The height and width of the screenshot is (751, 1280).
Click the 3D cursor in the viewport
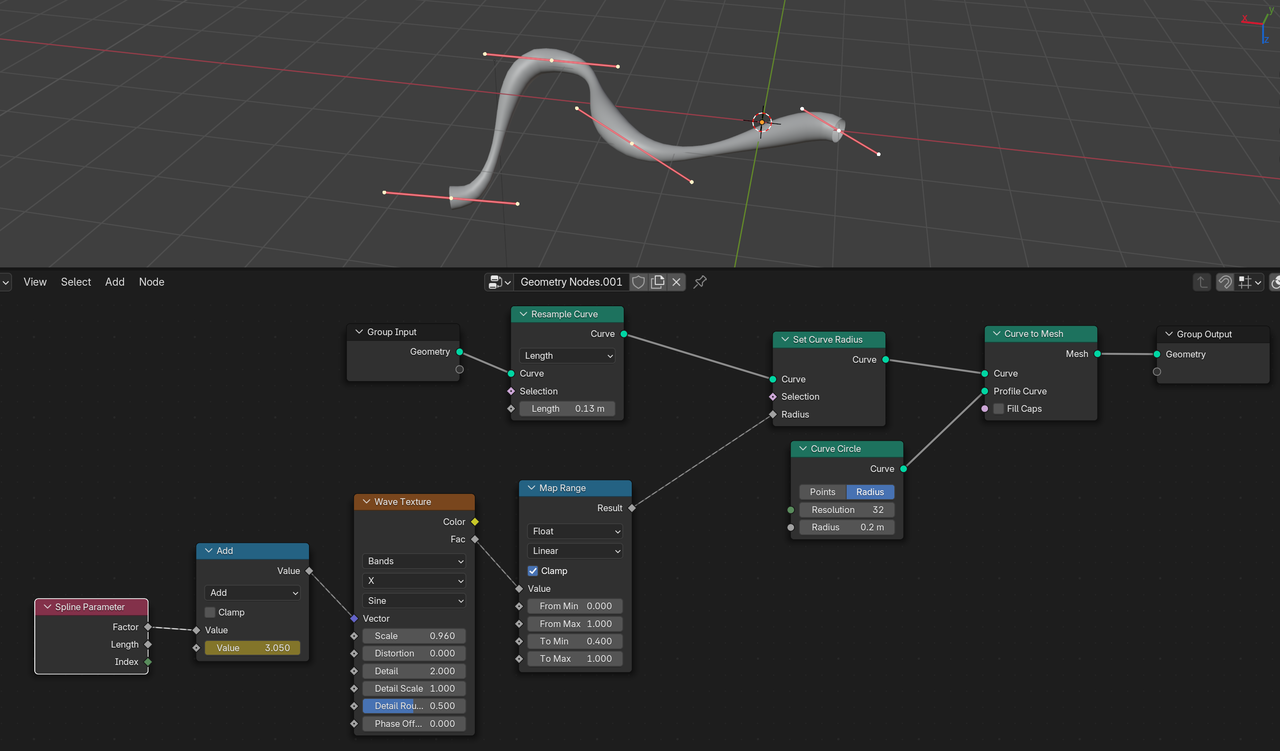762,122
